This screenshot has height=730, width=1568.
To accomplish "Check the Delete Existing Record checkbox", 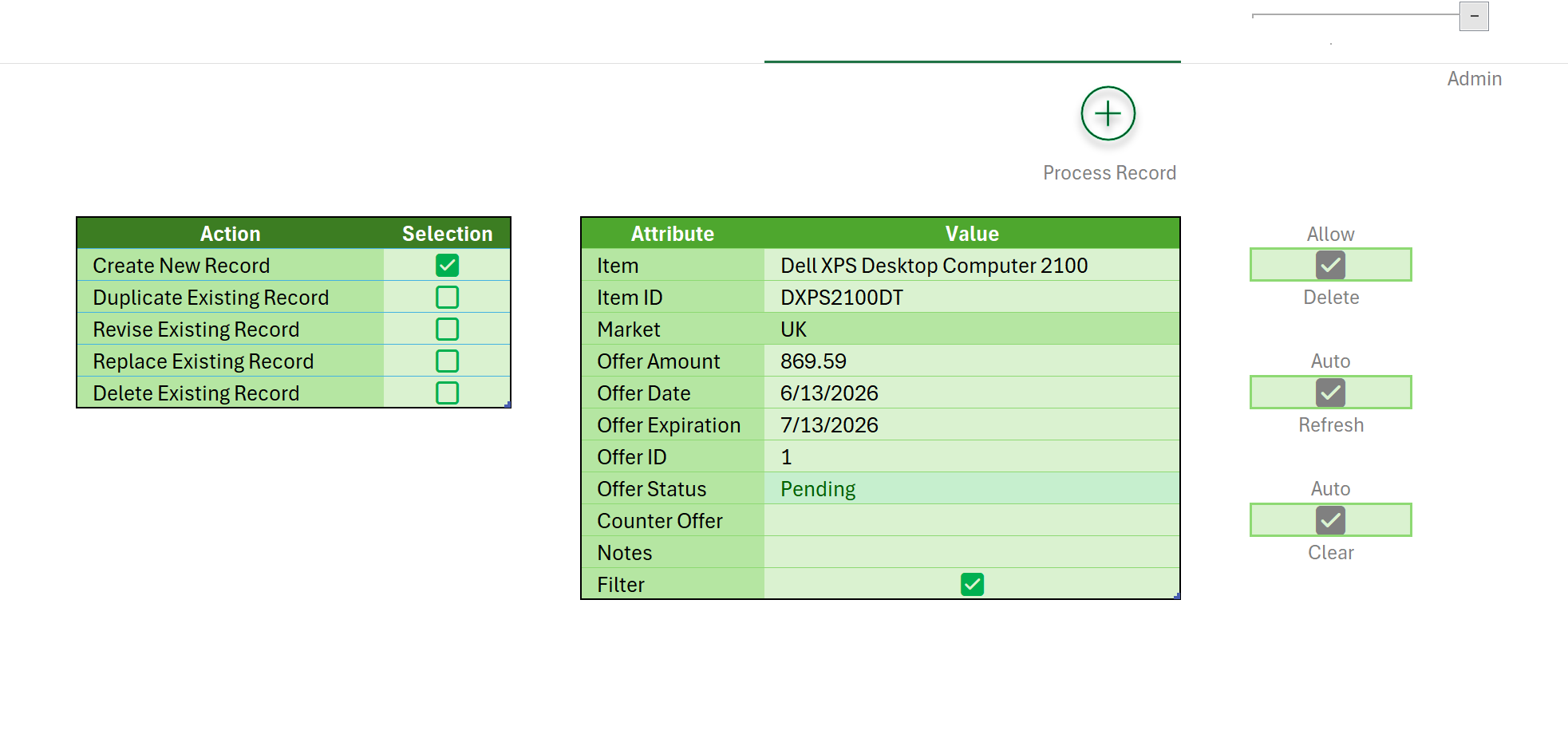I will (x=447, y=393).
